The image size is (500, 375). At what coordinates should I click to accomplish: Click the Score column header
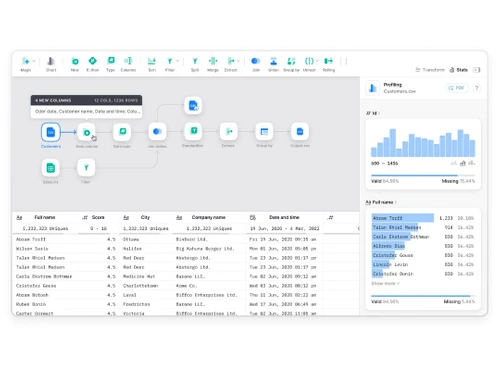pos(98,217)
